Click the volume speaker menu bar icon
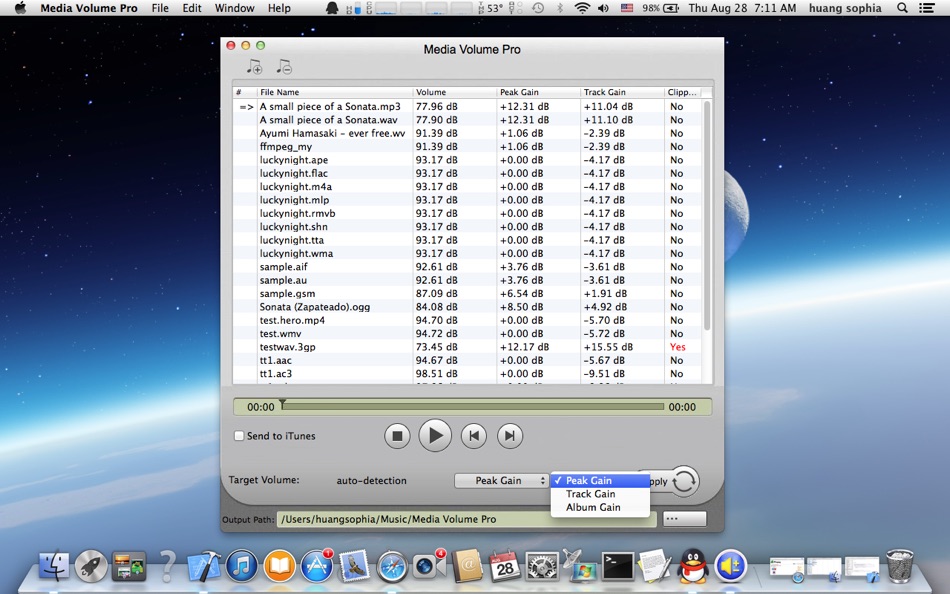 point(603,8)
